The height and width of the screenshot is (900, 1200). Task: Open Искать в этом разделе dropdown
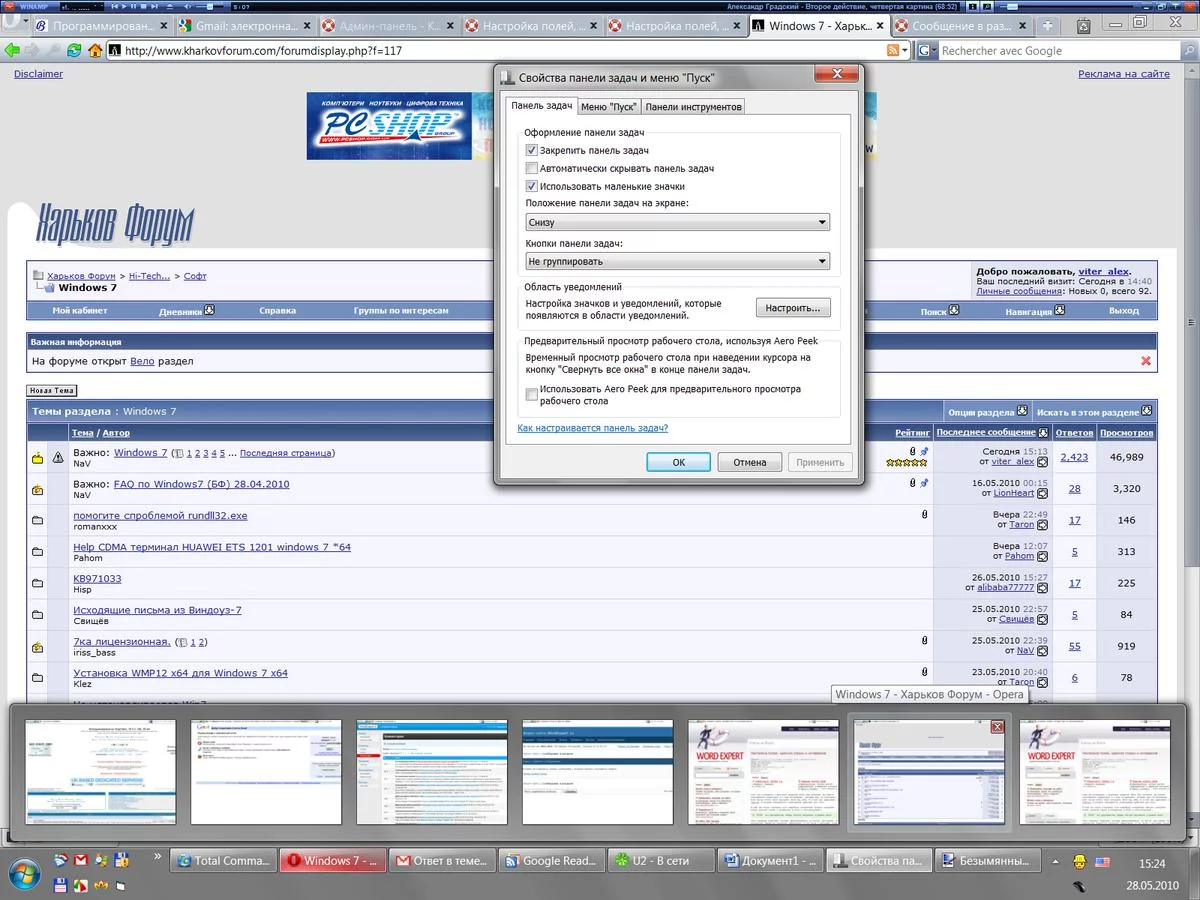(x=1094, y=411)
